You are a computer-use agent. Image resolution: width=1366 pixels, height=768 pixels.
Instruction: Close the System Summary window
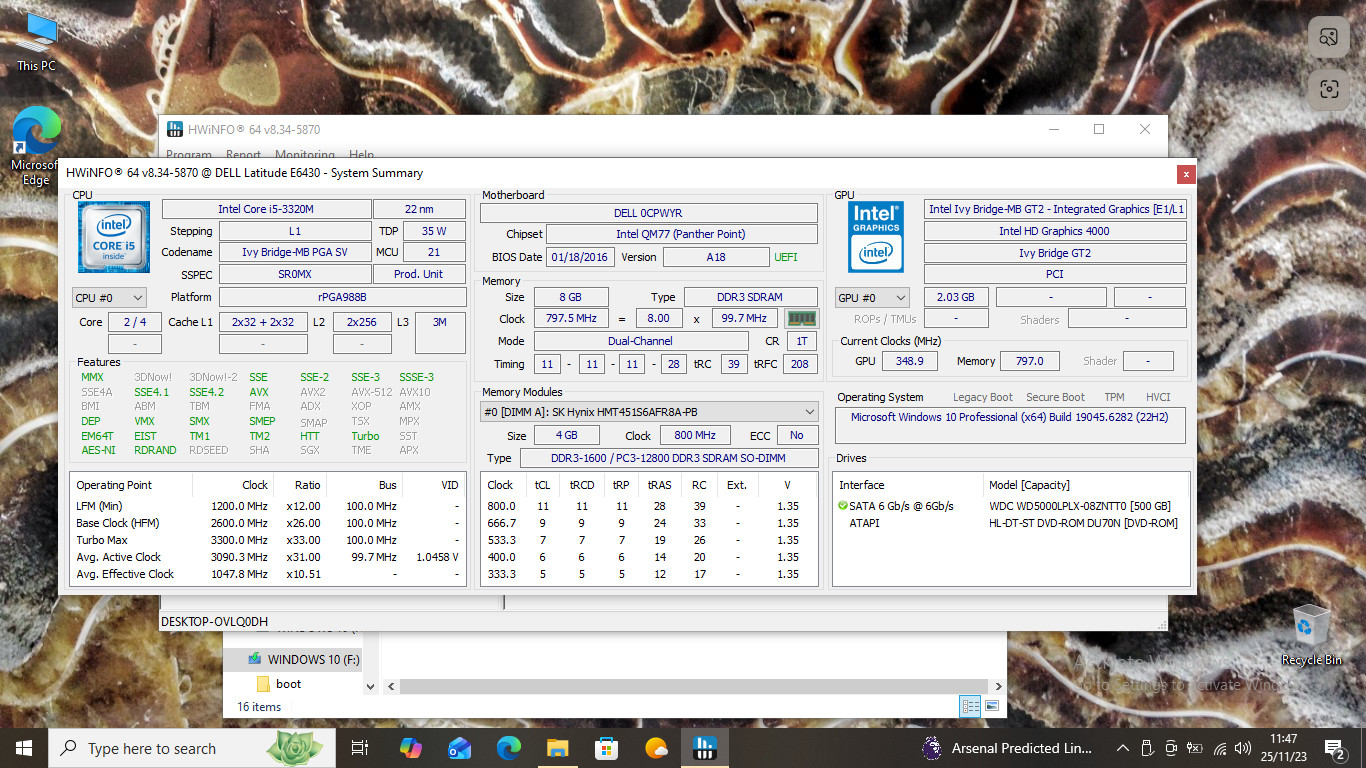1185,173
